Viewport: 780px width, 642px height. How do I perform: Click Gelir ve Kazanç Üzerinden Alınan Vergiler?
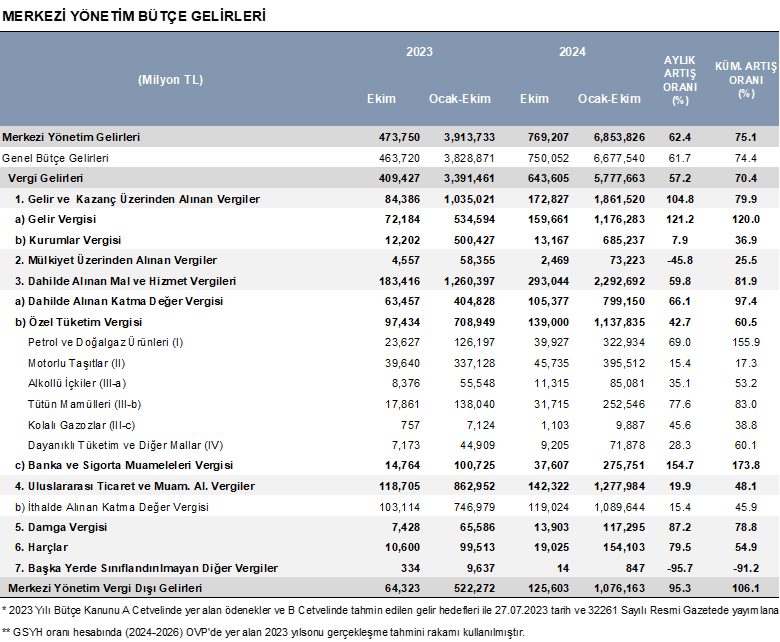tap(137, 199)
